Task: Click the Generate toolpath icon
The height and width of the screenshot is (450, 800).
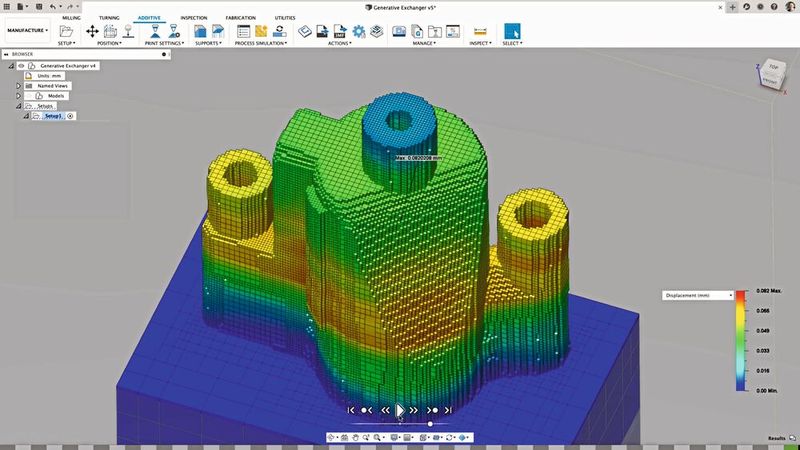Action: click(305, 31)
